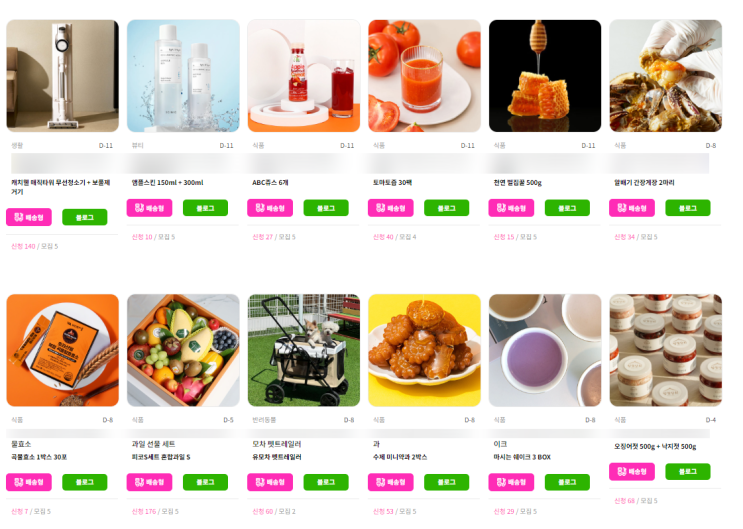The image size is (743, 529).
Task: Open the 알배기 간장게장 2마리 product title
Action: pyautogui.click(x=644, y=182)
